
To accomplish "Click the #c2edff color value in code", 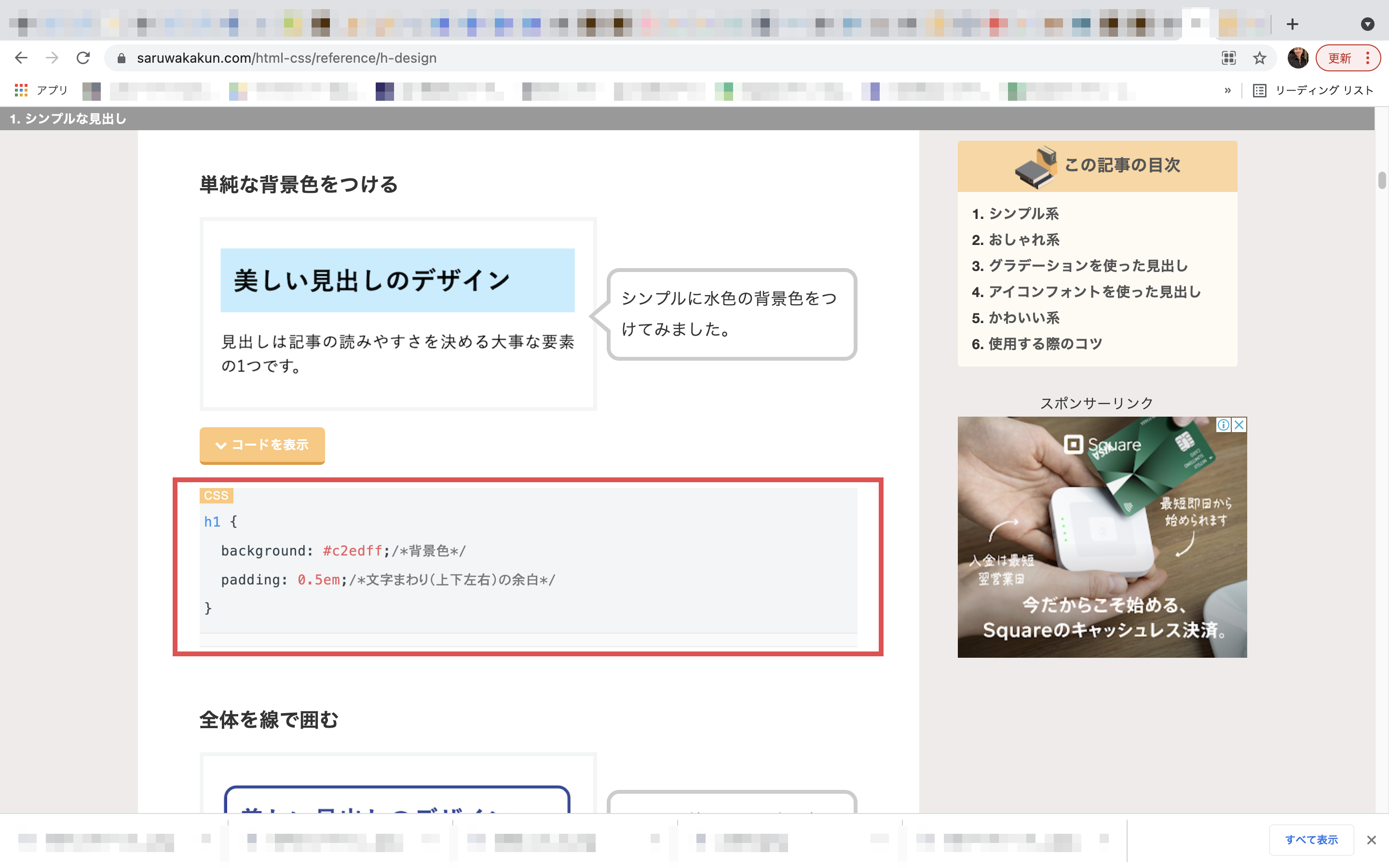I will (353, 551).
